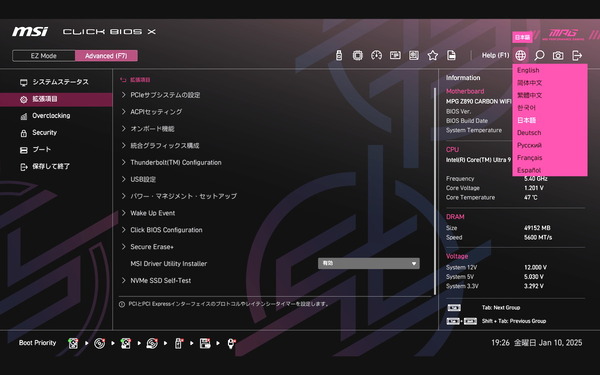Screen dimensions: 600x375
Task: Select Advanced (F7) mode
Action: pos(106,56)
